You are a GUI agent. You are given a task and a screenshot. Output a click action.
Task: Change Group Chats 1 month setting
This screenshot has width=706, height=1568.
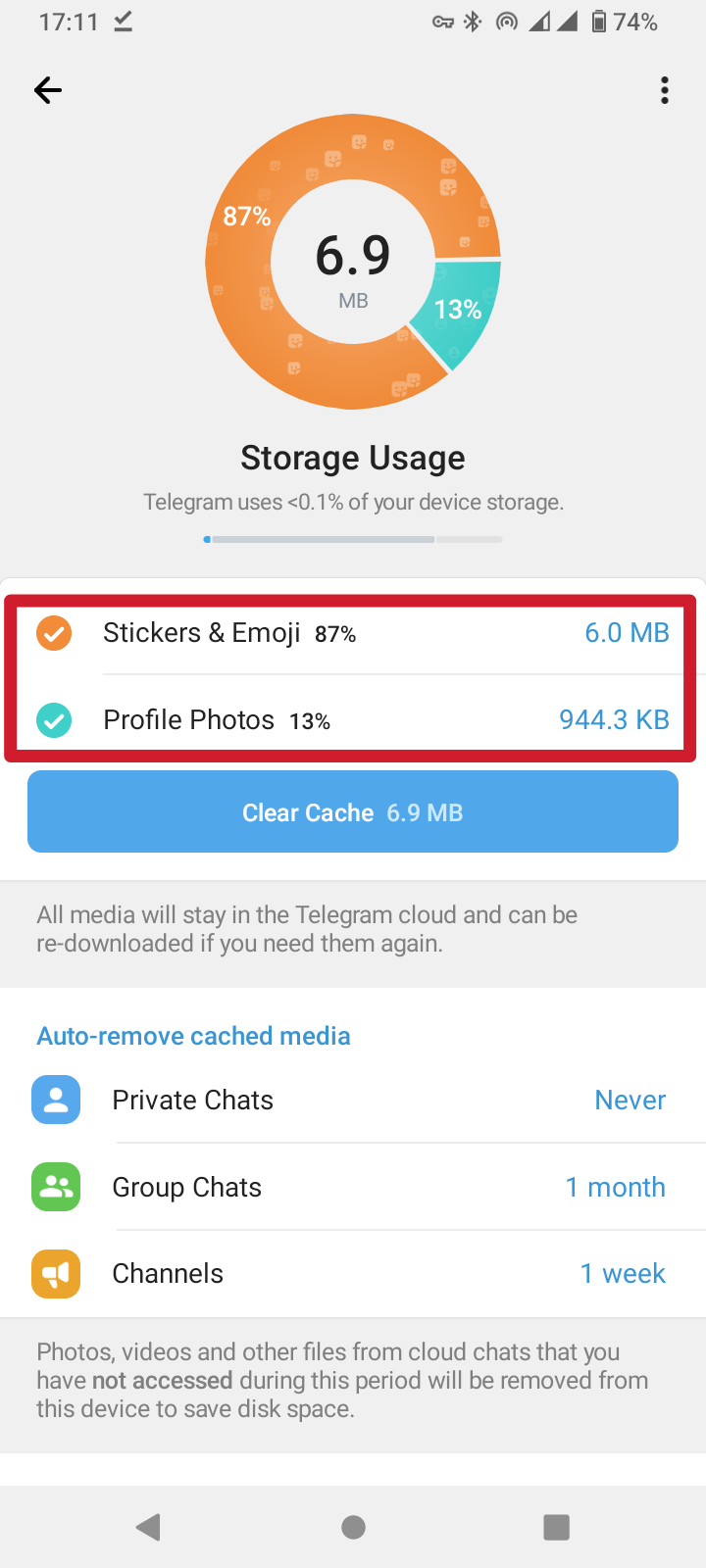tap(615, 1187)
